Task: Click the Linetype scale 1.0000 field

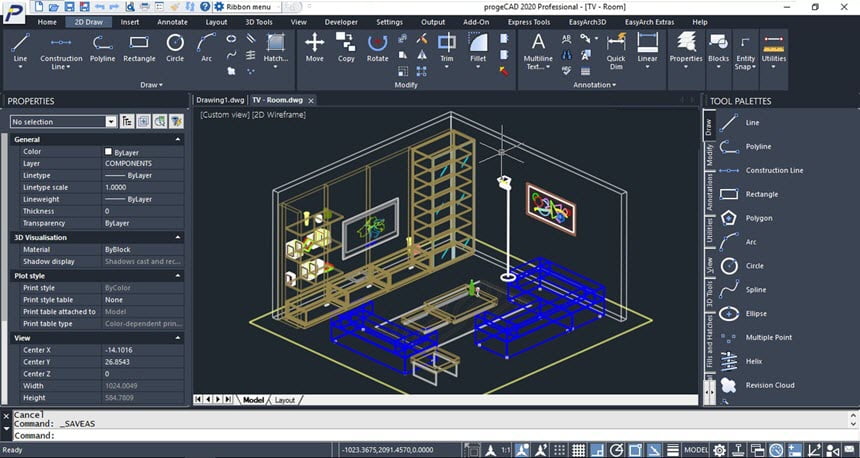Action: coord(143,187)
